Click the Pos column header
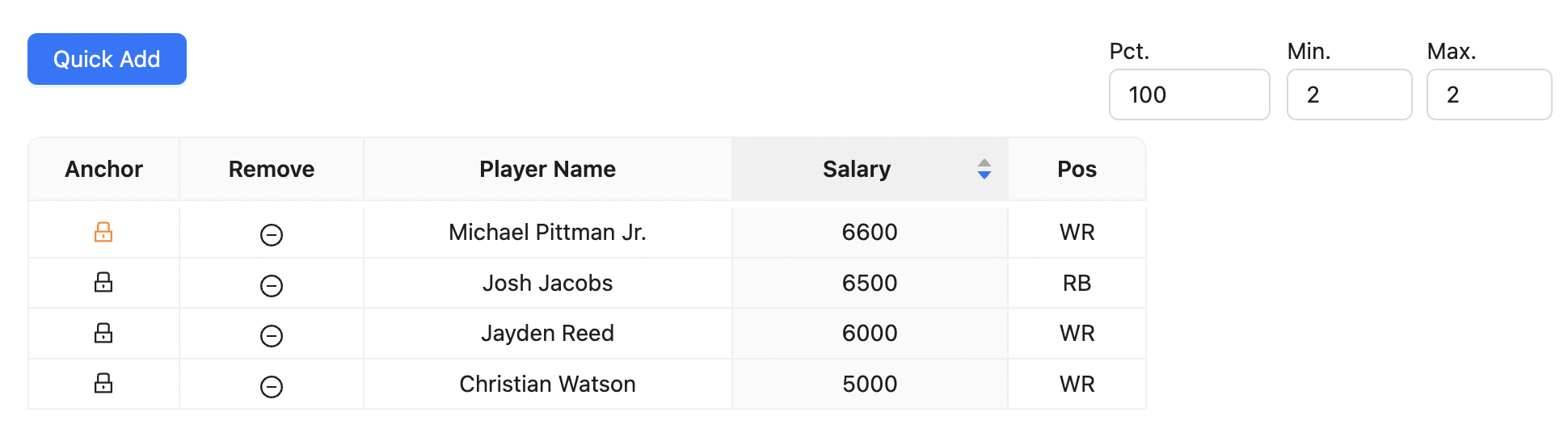This screenshot has height=433, width=1568. pyautogui.click(x=1077, y=169)
